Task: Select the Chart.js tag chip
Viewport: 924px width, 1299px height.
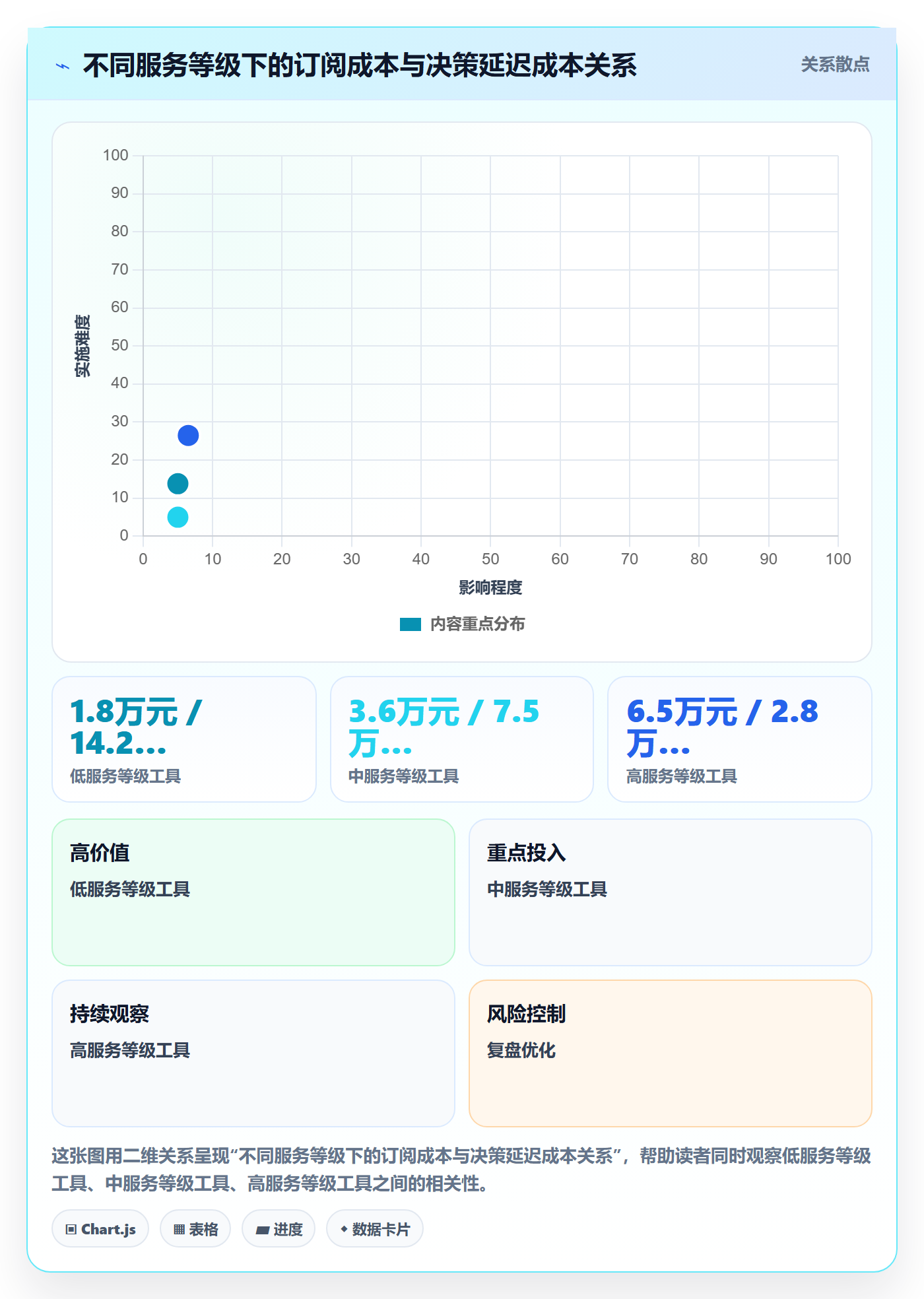Action: click(100, 1229)
